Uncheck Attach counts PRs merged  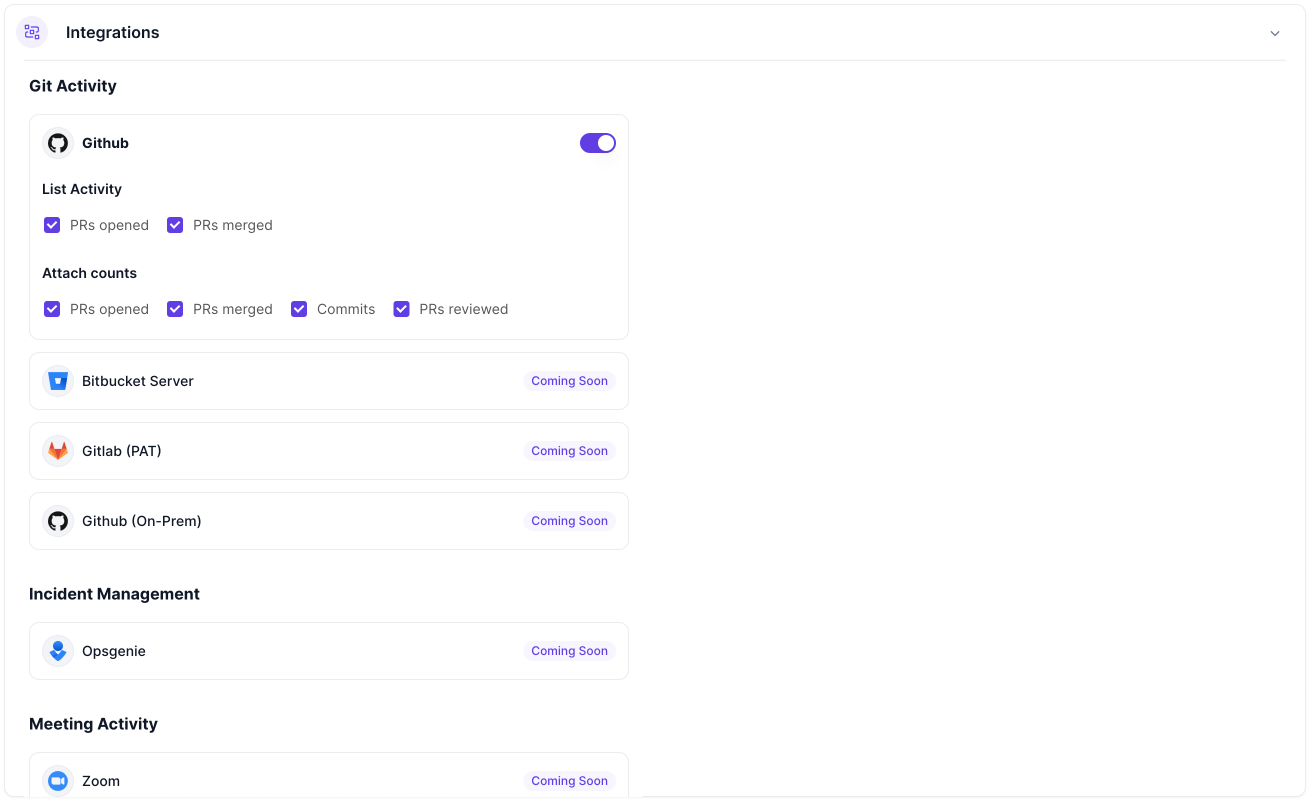tap(175, 309)
